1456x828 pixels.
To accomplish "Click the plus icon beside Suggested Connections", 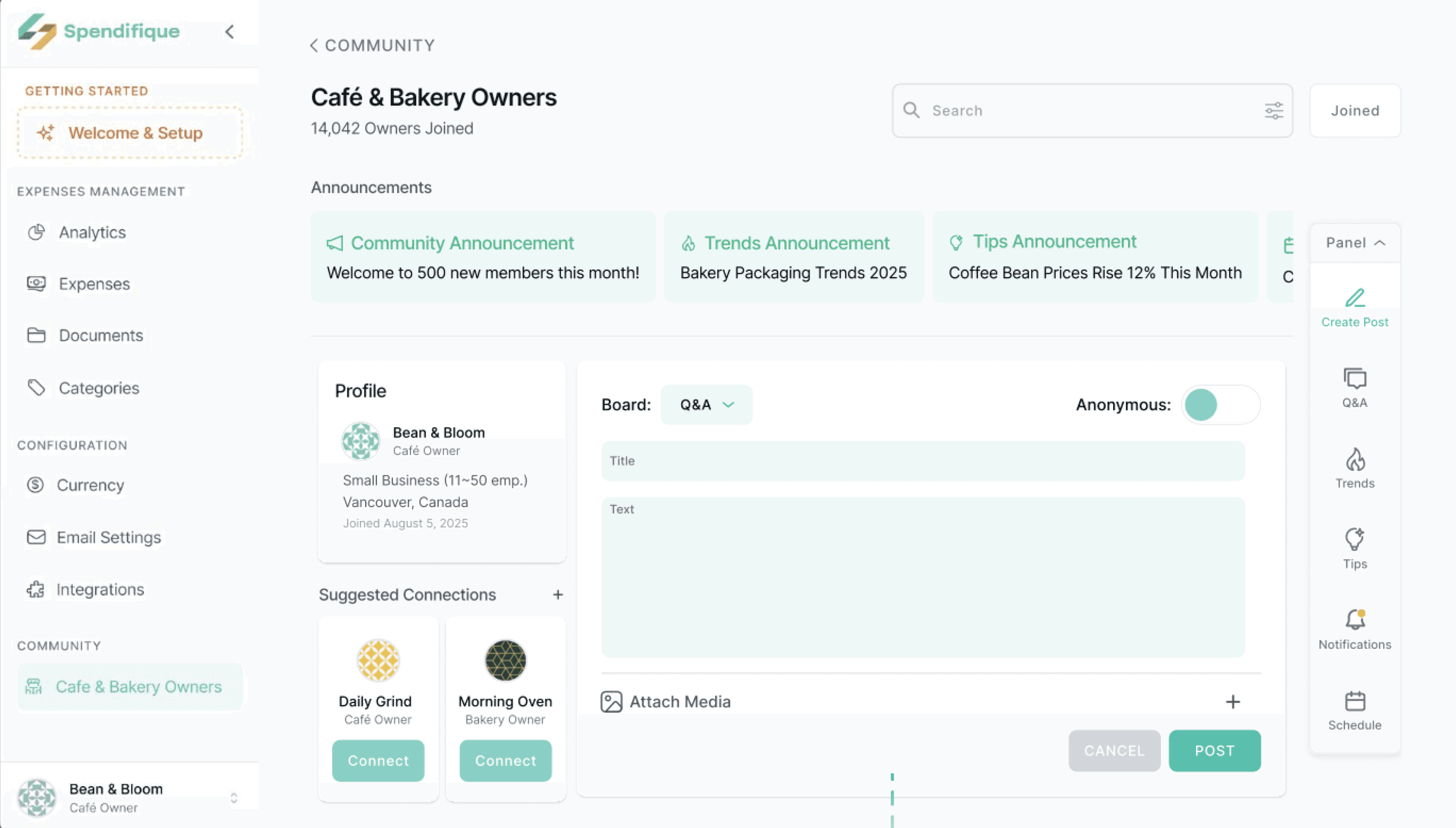I will pos(557,594).
